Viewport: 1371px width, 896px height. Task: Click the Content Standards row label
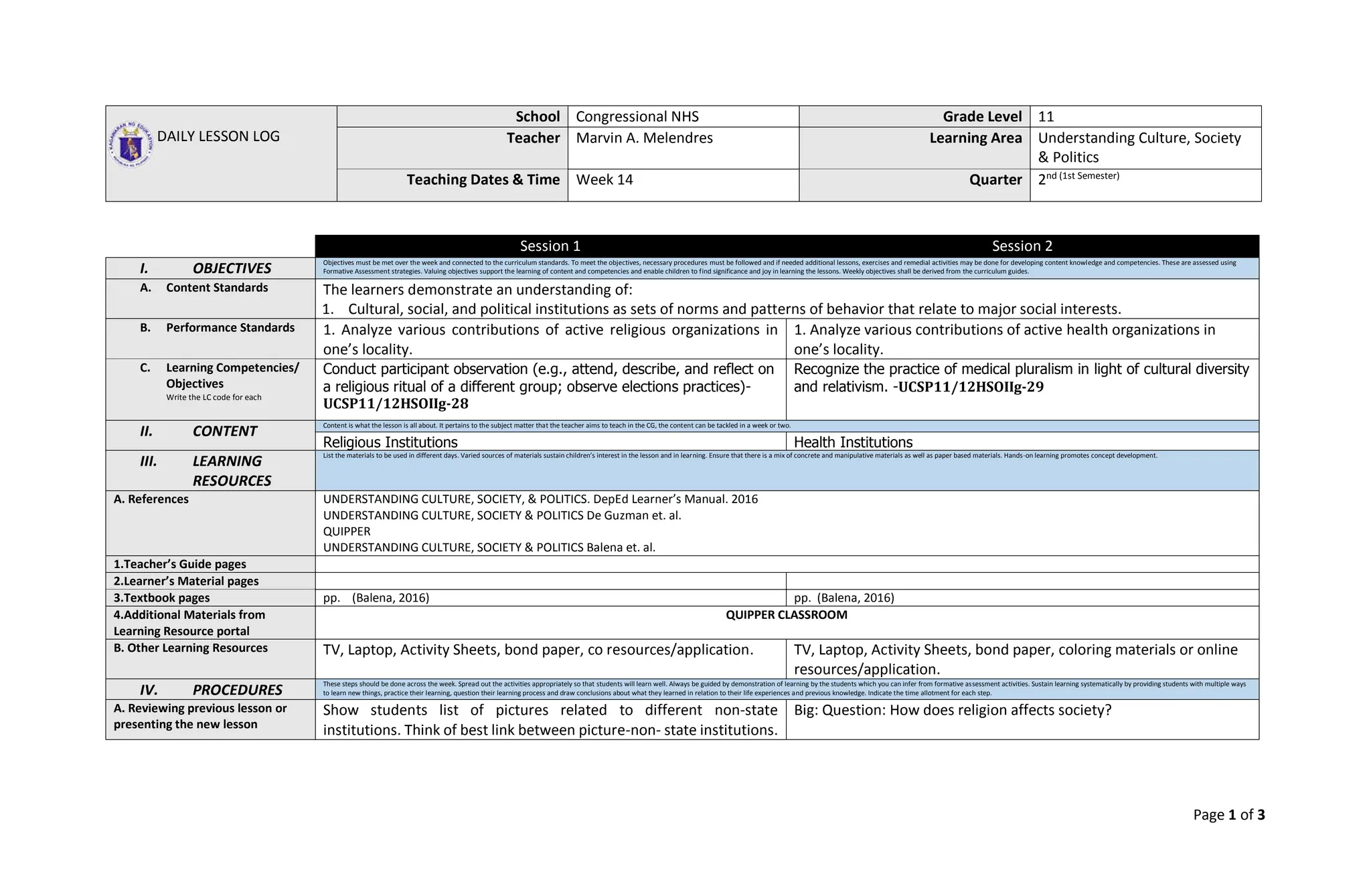click(216, 288)
